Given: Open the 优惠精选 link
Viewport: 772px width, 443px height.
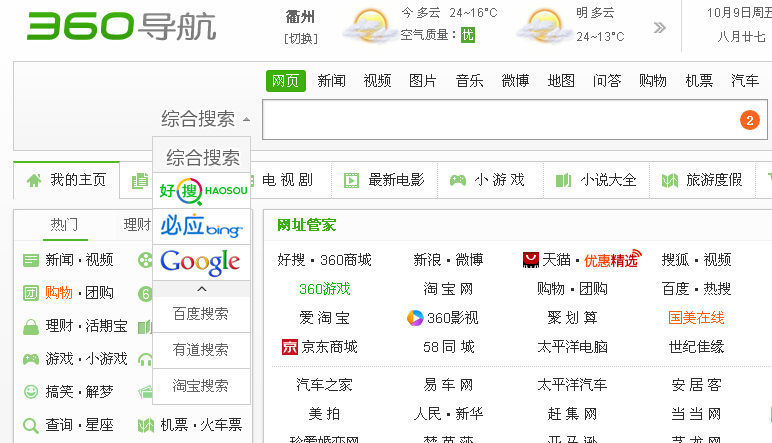Looking at the screenshot, I should [x=613, y=259].
